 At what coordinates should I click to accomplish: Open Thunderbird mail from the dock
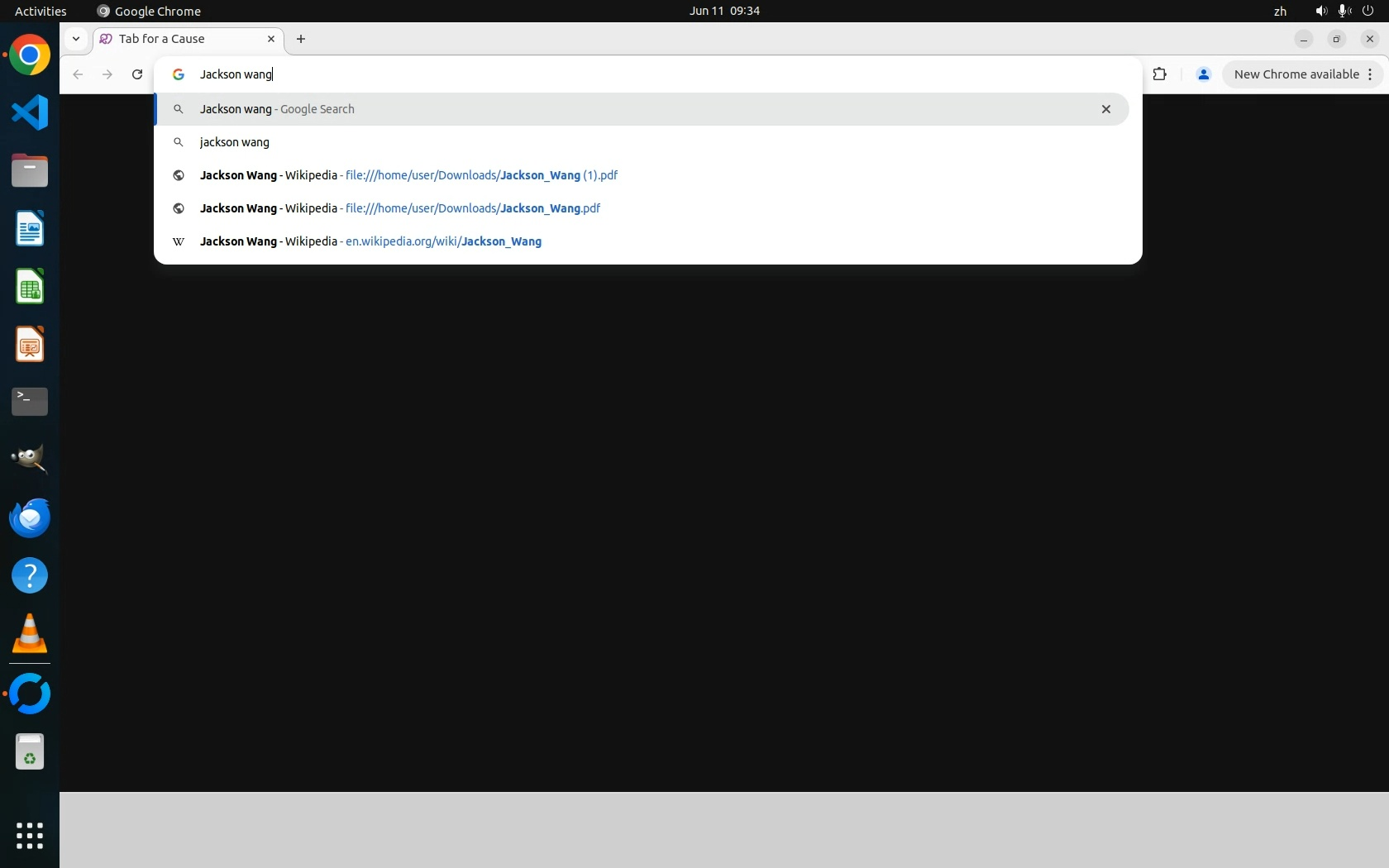tap(30, 518)
